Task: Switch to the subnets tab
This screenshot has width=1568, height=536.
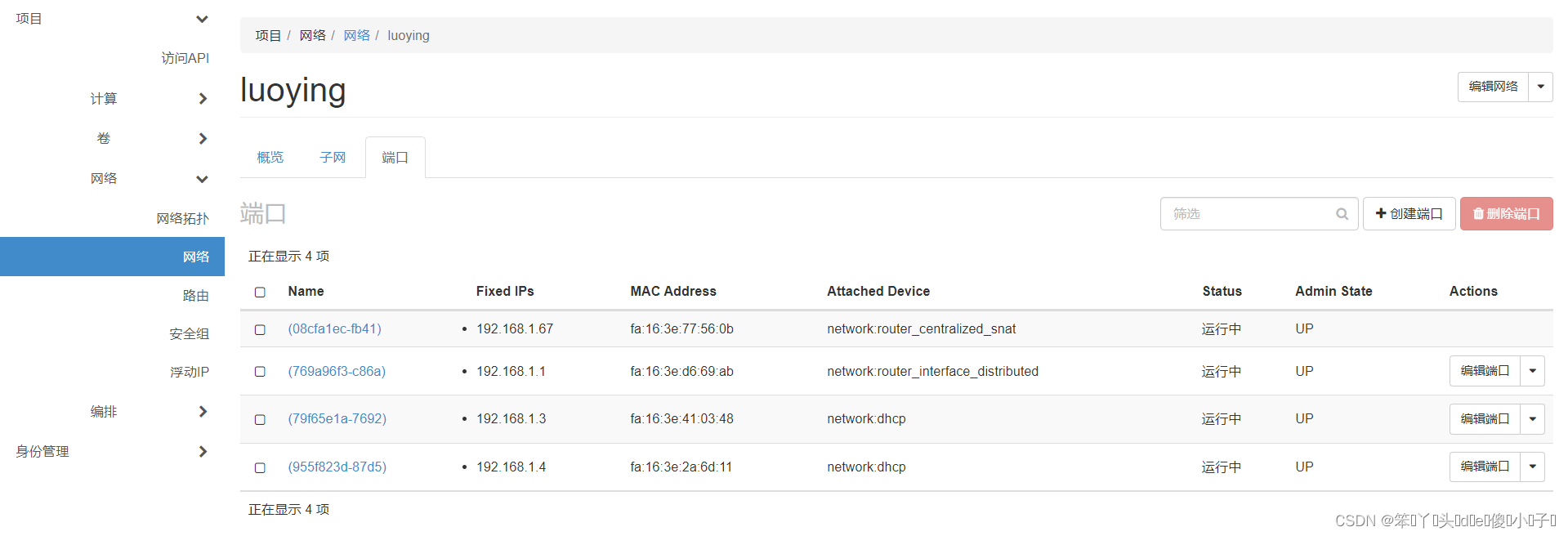Action: [333, 158]
